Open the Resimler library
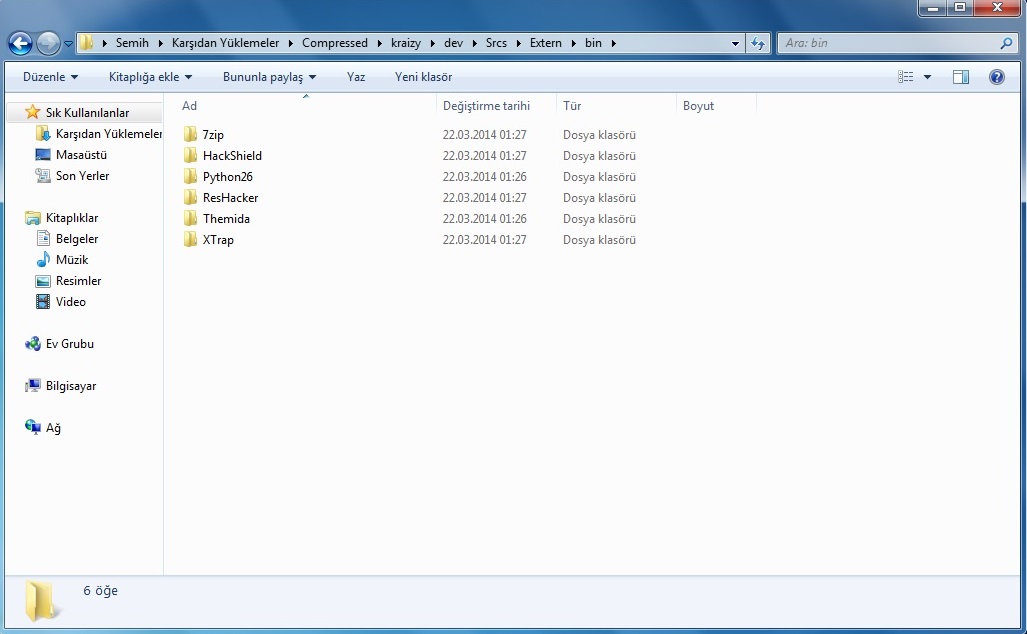 click(x=79, y=280)
